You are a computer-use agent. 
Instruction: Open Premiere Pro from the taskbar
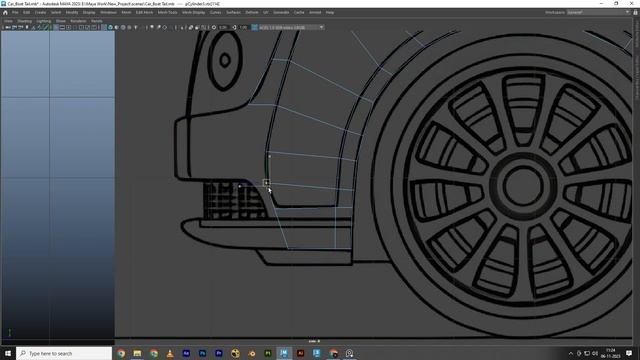point(219,353)
